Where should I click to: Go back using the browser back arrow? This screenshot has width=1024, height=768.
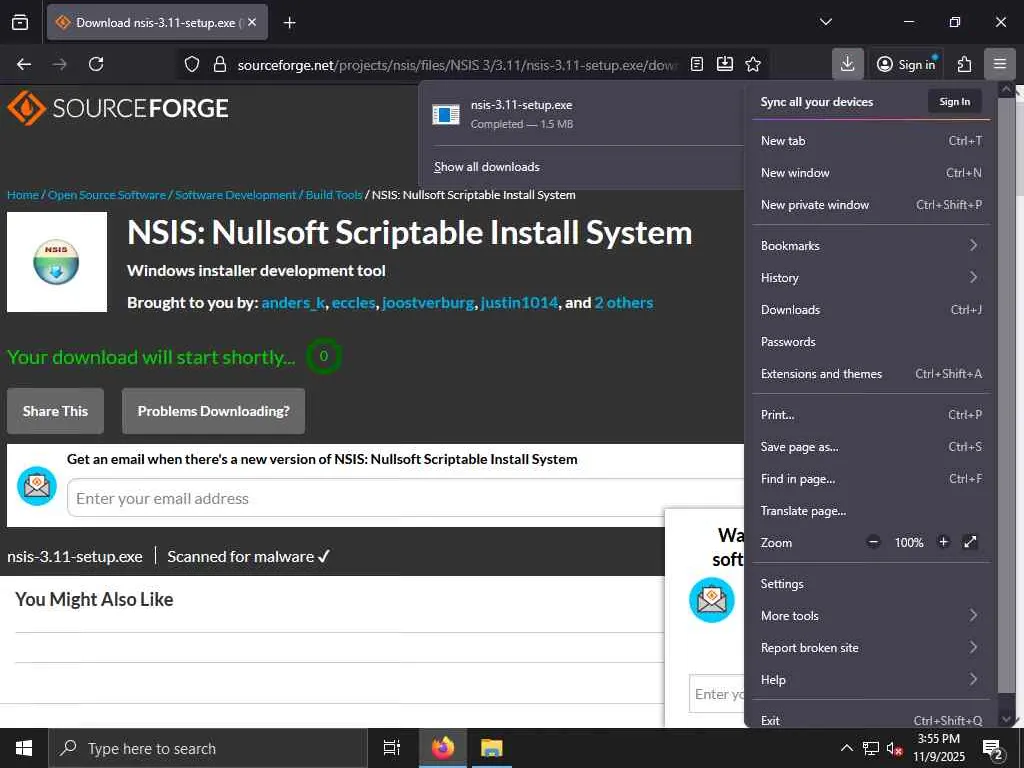tap(24, 64)
